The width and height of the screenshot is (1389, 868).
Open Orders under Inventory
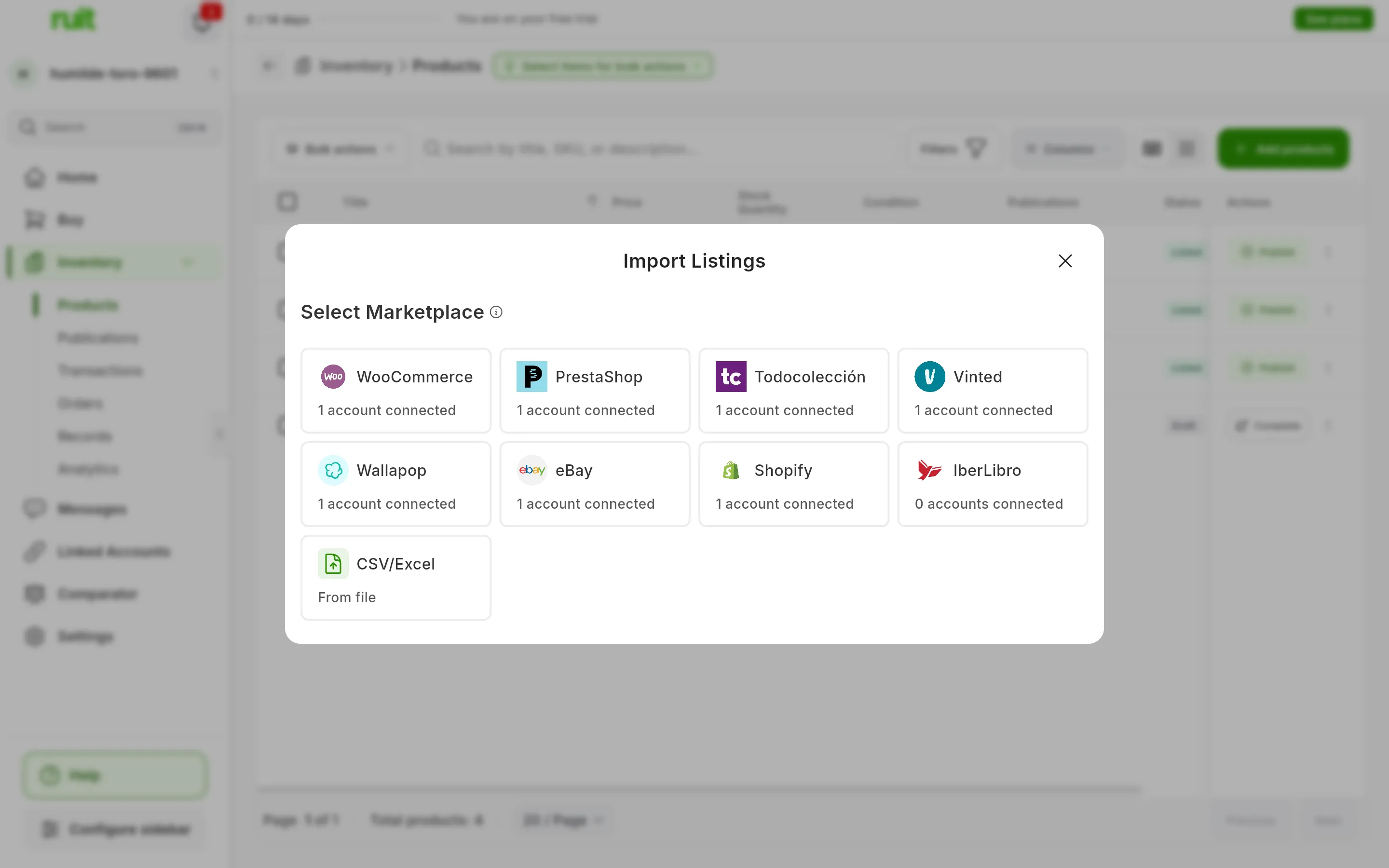coord(81,404)
